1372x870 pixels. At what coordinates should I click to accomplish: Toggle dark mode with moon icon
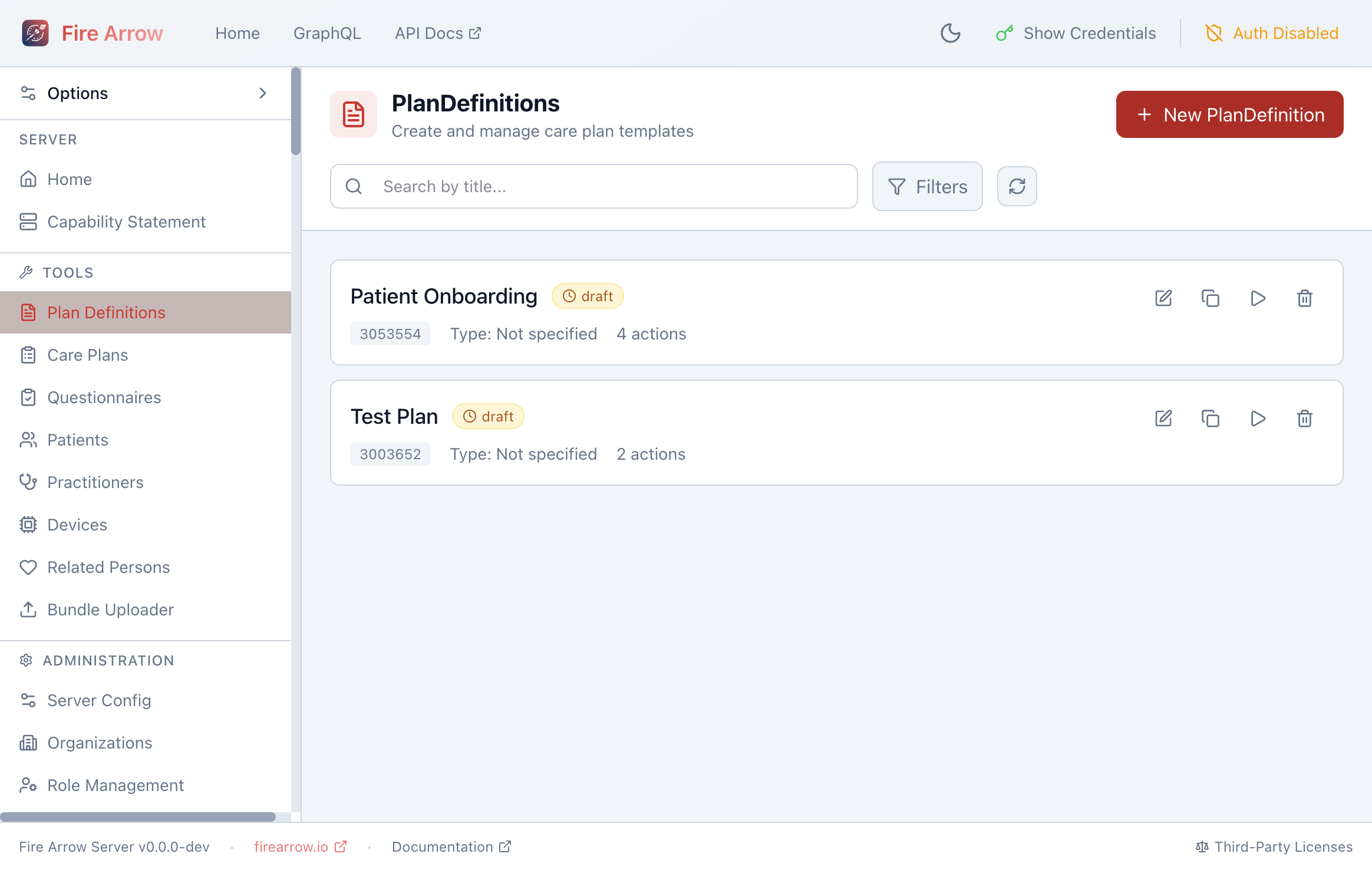point(950,33)
